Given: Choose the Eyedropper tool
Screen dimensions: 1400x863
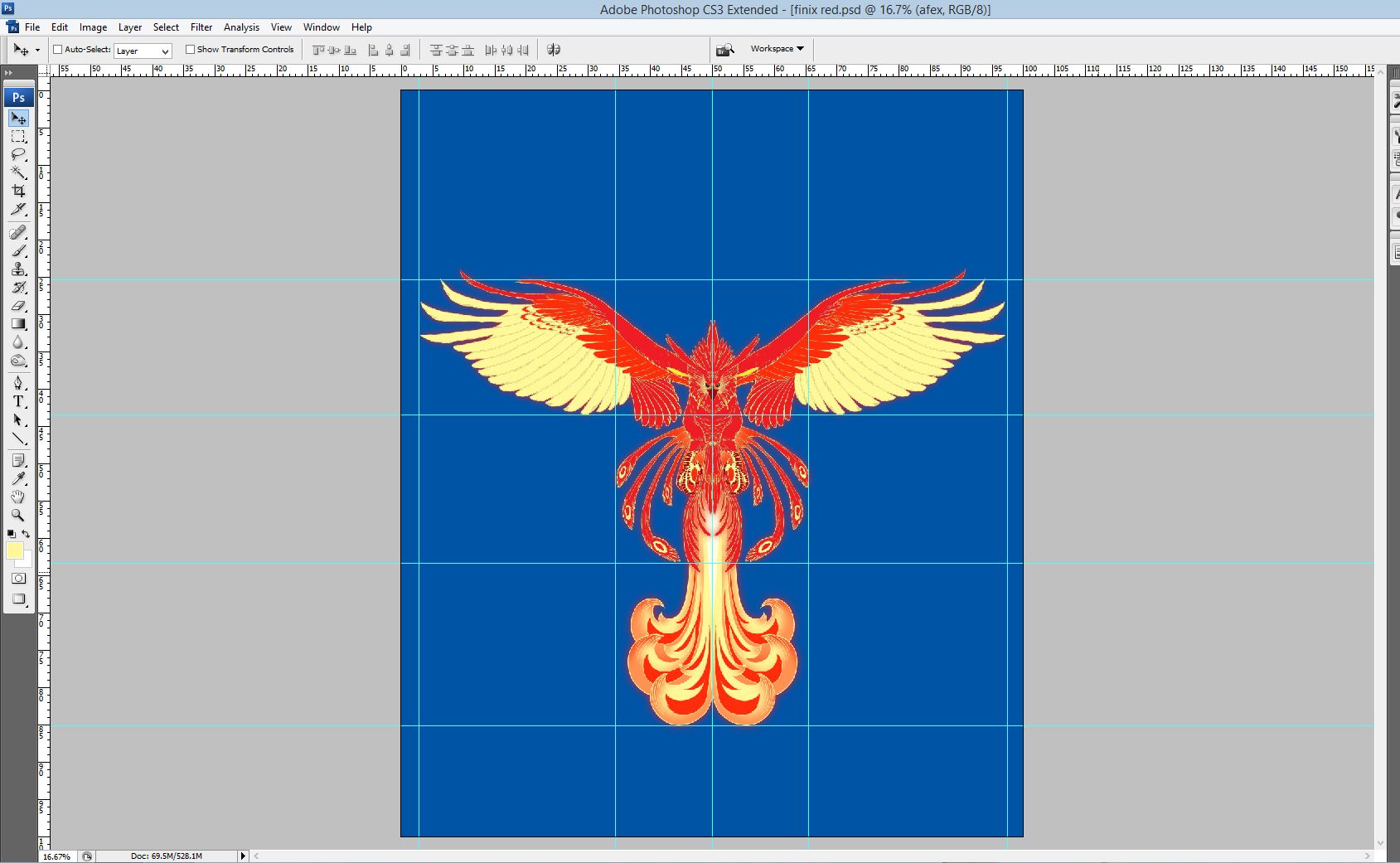Looking at the screenshot, I should tap(18, 478).
